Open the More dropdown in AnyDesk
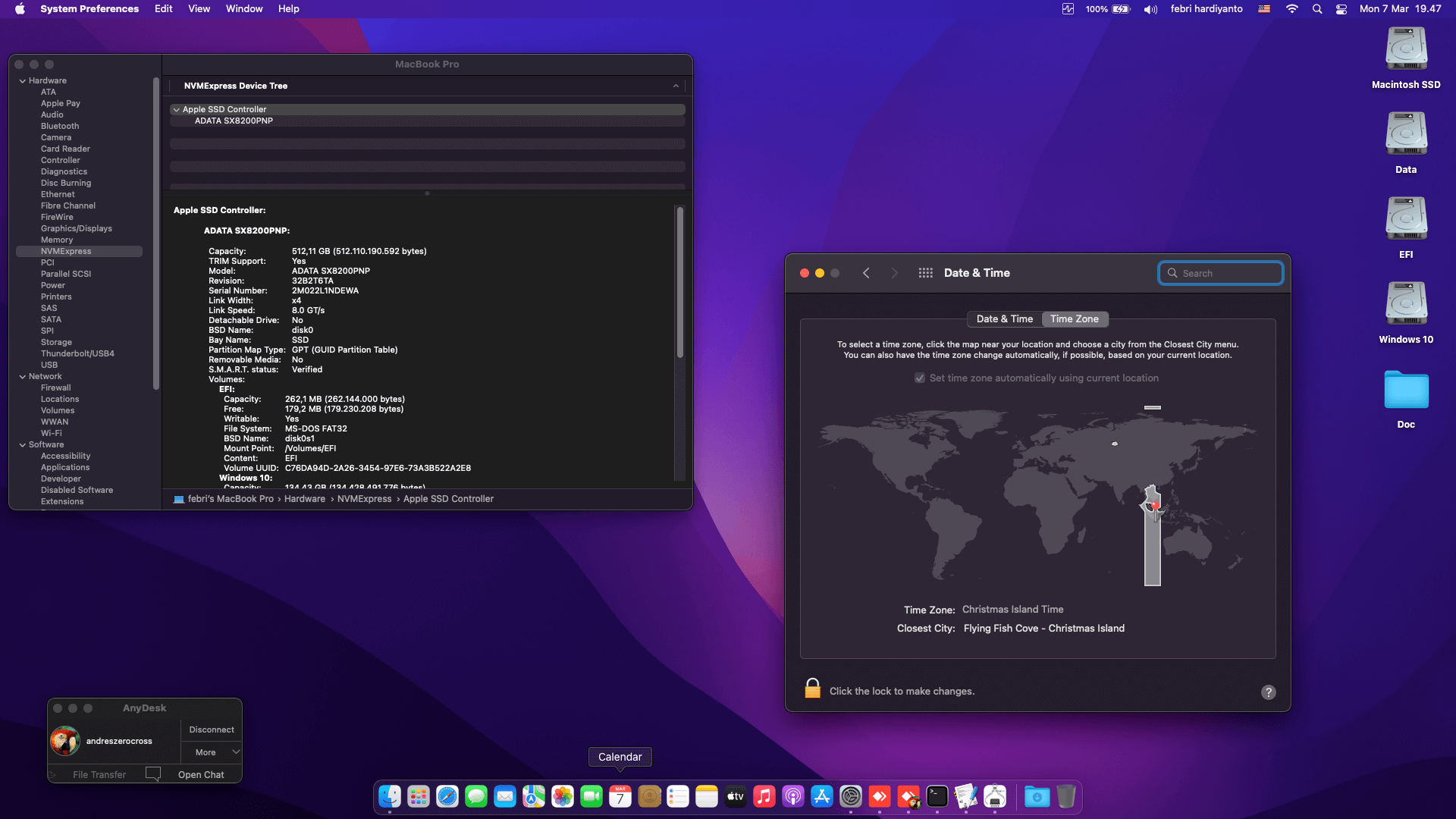 pyautogui.click(x=212, y=752)
